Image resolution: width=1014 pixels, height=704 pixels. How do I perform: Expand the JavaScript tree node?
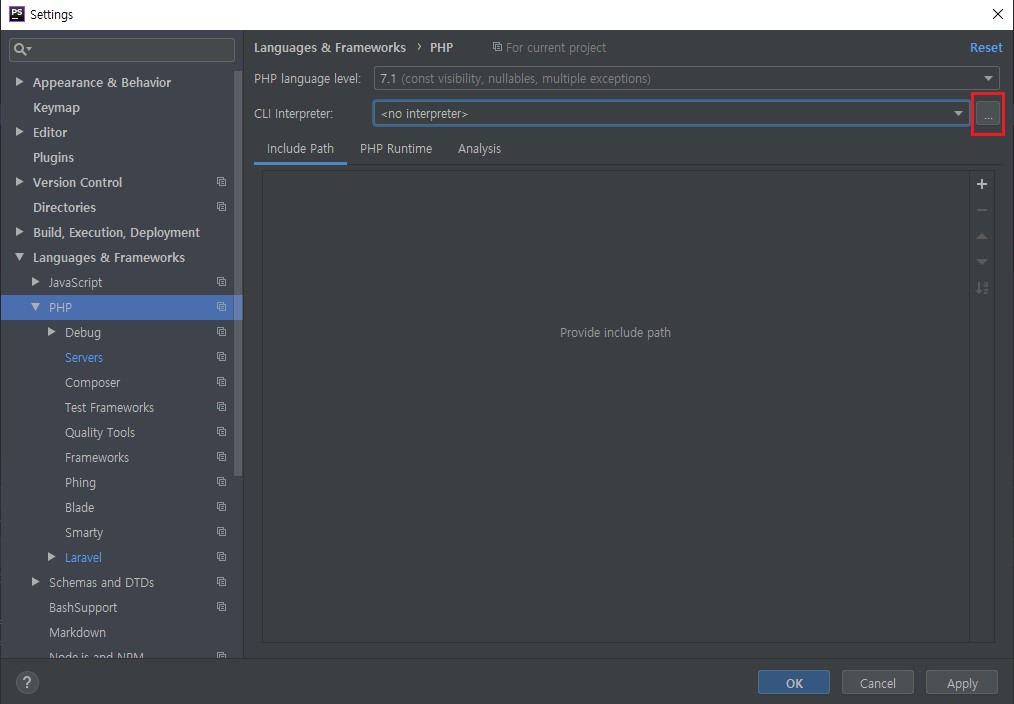(x=36, y=282)
